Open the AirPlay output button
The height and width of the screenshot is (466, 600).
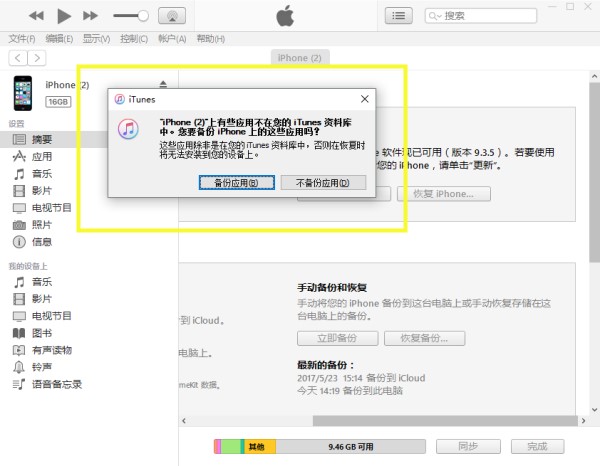coord(172,16)
